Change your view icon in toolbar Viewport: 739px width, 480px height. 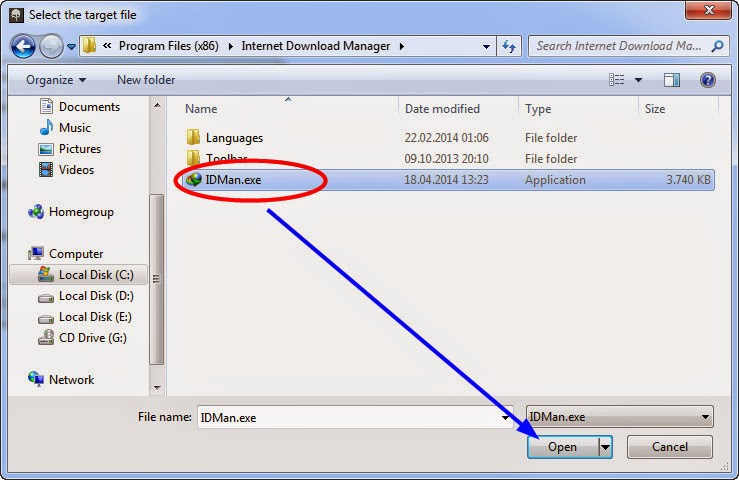pos(616,80)
